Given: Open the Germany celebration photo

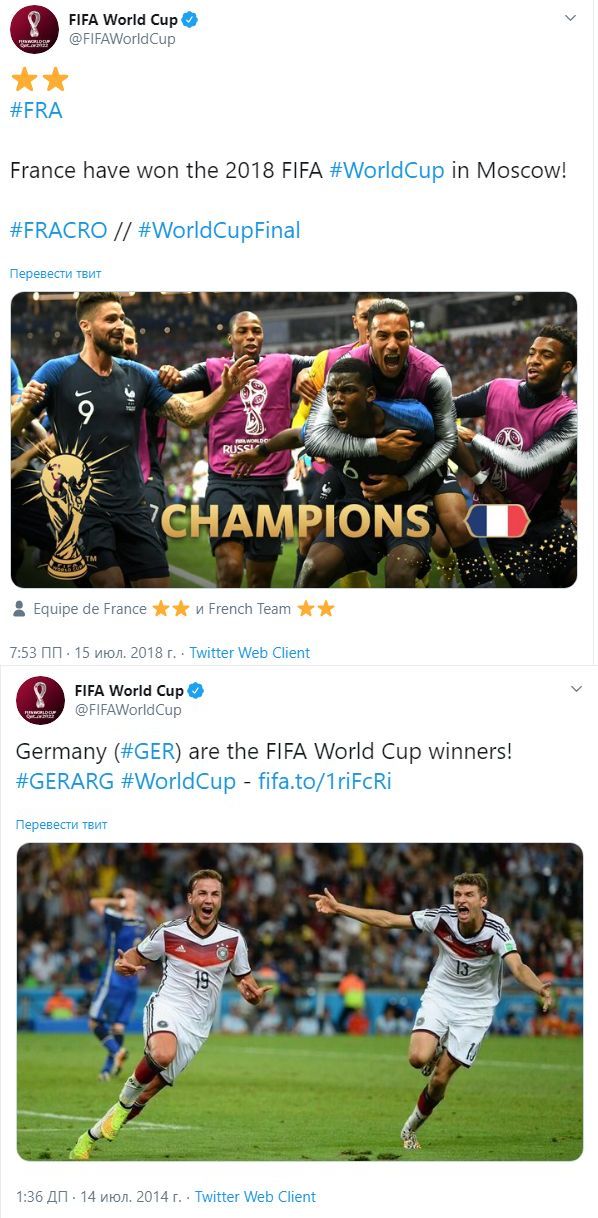Looking at the screenshot, I should click(x=300, y=1001).
